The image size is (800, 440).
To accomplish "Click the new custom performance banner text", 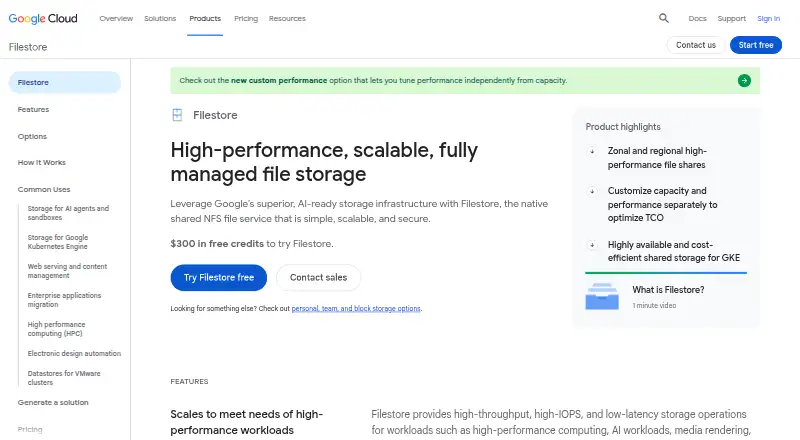I will pyautogui.click(x=279, y=81).
